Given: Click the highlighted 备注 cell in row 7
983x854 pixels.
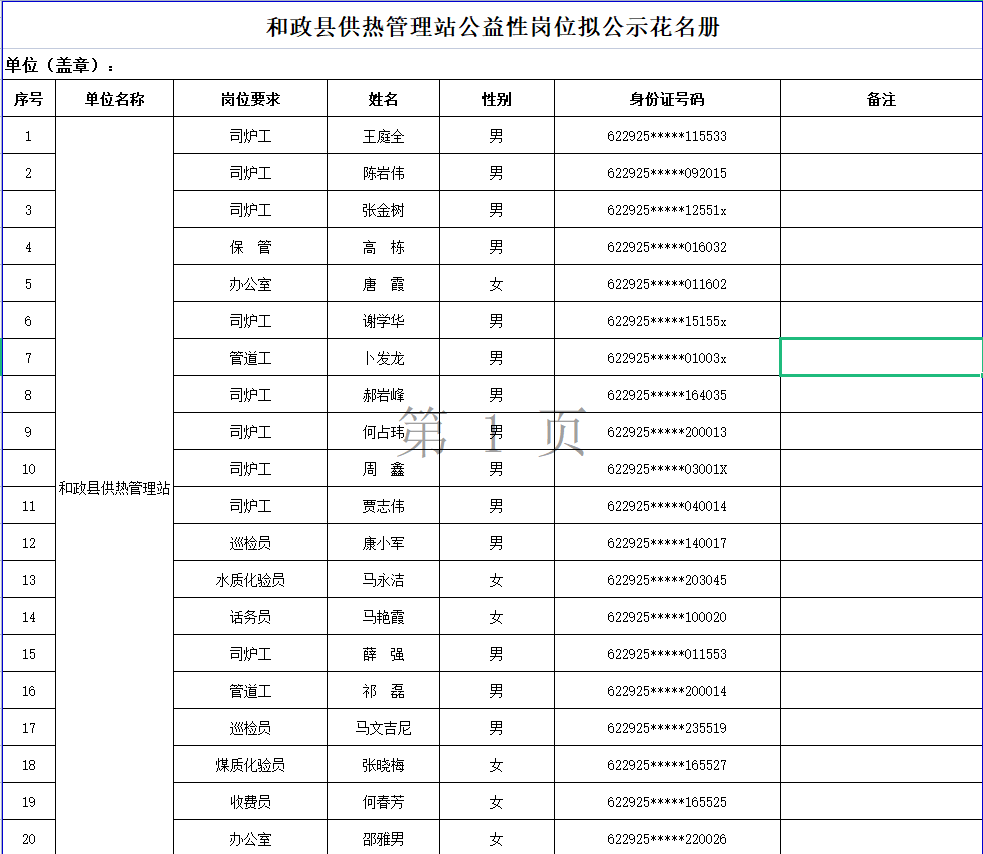Looking at the screenshot, I should [881, 357].
